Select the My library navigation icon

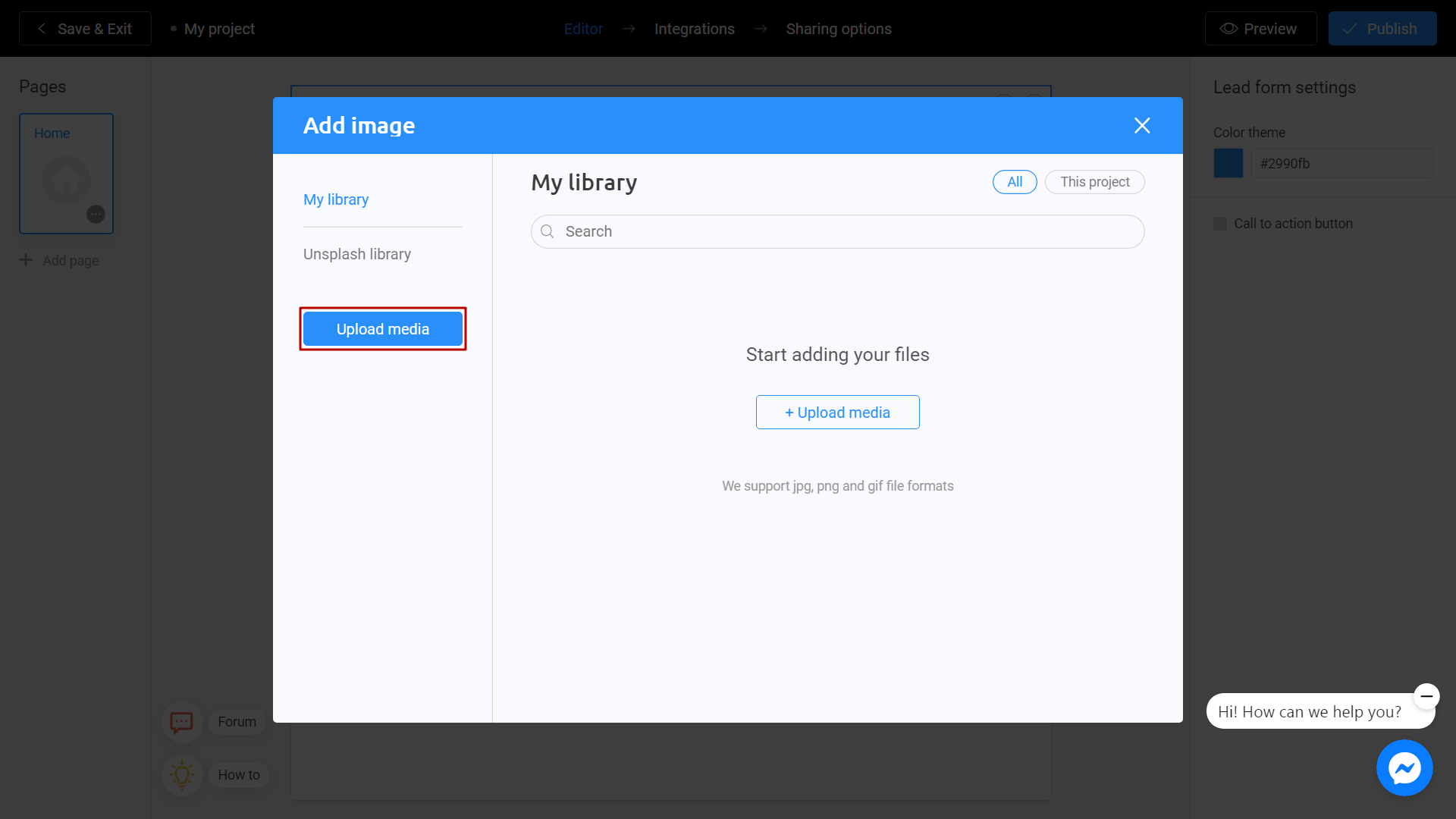click(336, 199)
